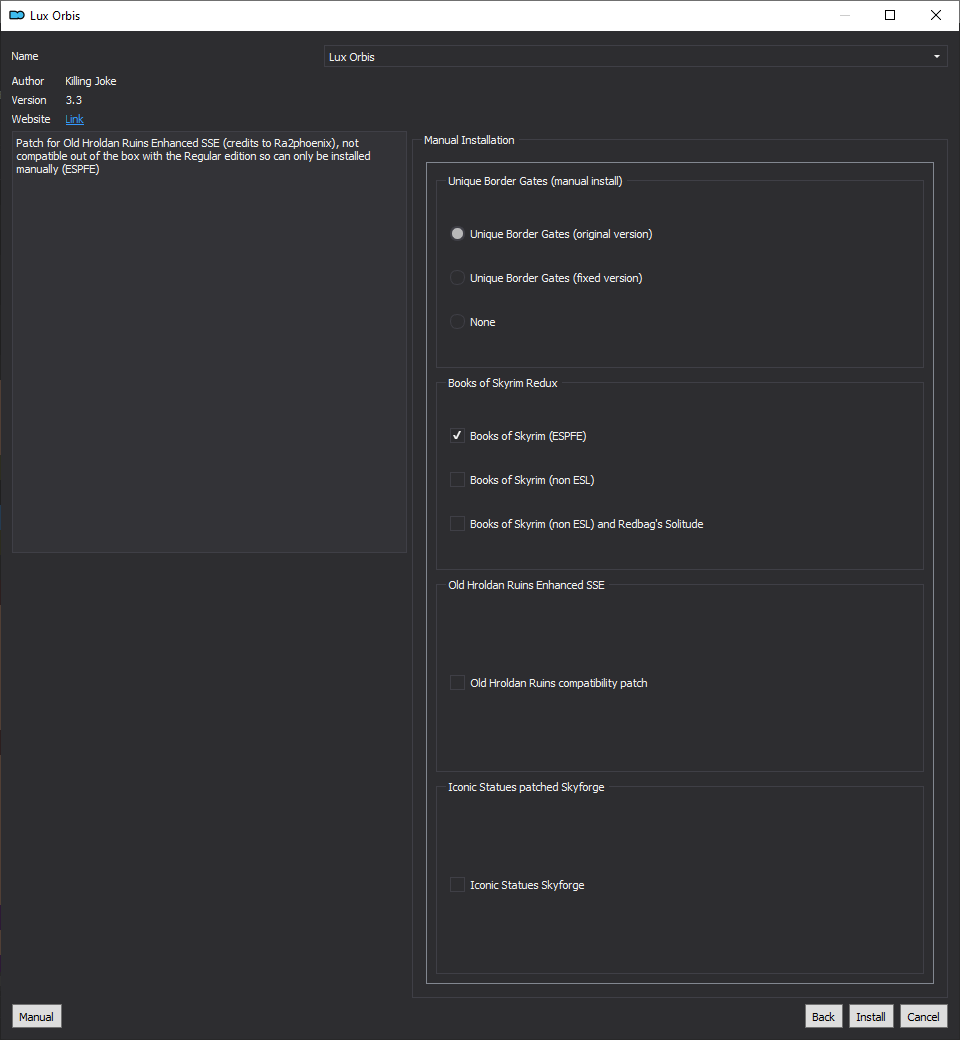Image resolution: width=960 pixels, height=1040 pixels.
Task: Click 'Iconic Statues patched Skyforge' heading
Action: (526, 787)
